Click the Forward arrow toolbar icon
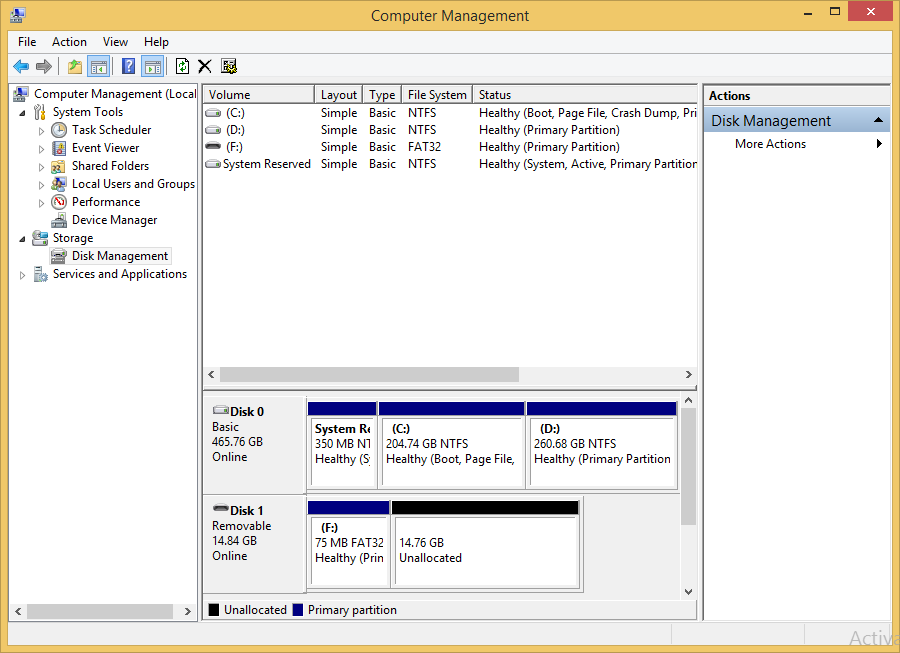 pos(44,67)
